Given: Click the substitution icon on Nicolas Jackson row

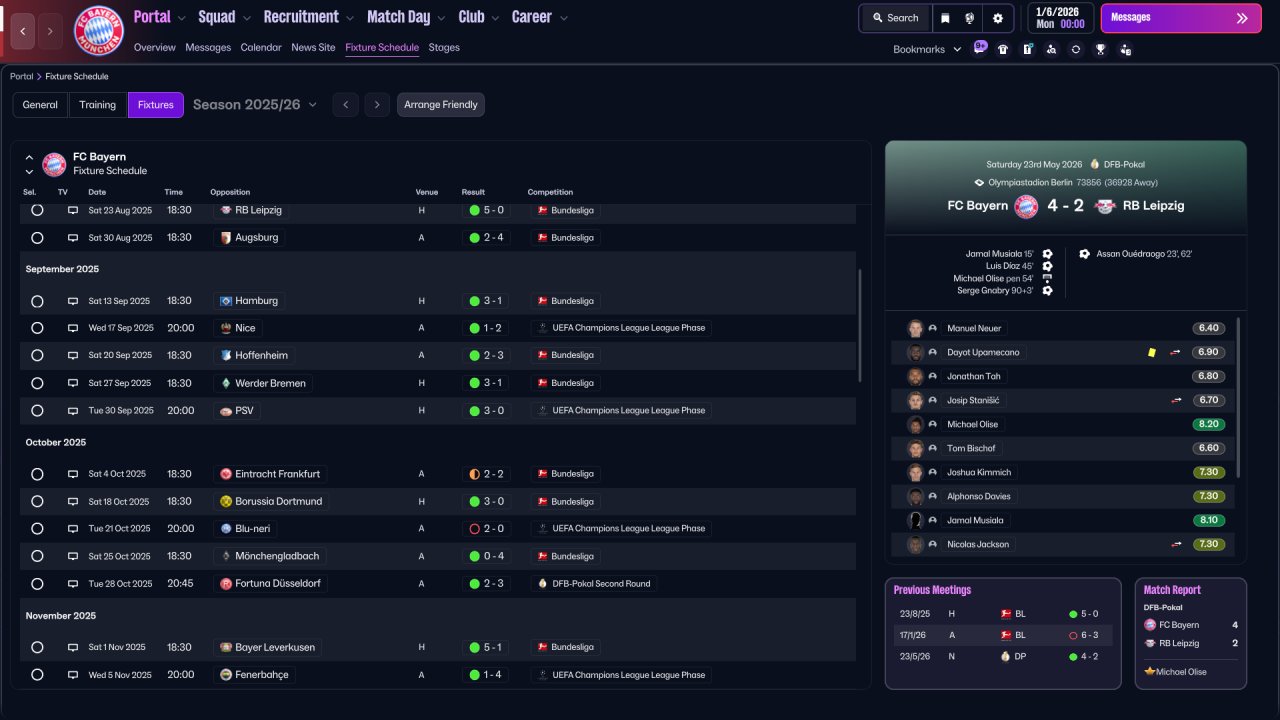Looking at the screenshot, I should point(1176,545).
